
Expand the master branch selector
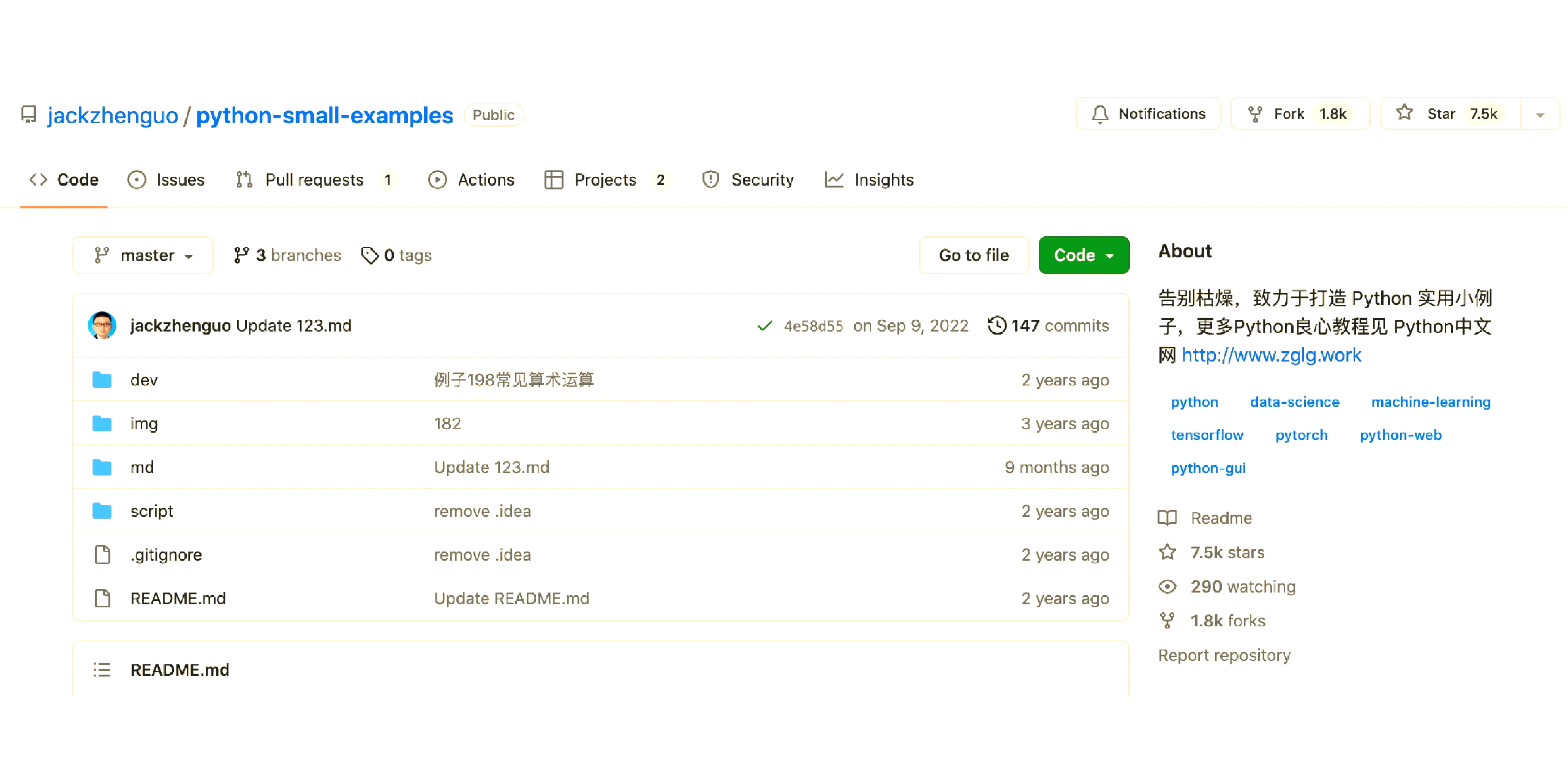[143, 255]
